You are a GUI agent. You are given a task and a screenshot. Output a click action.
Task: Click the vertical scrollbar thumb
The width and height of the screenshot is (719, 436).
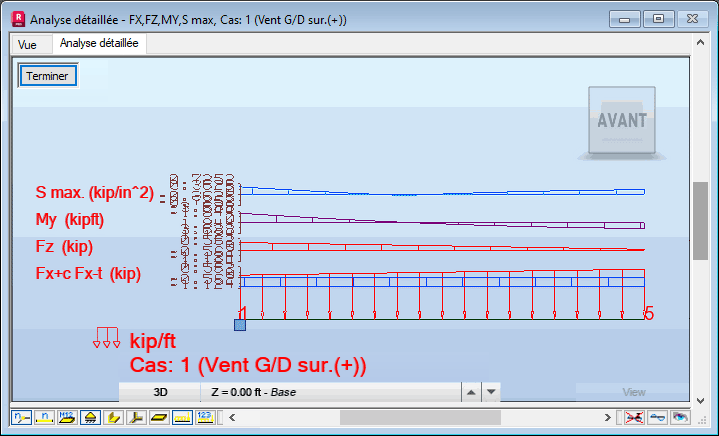click(x=700, y=221)
